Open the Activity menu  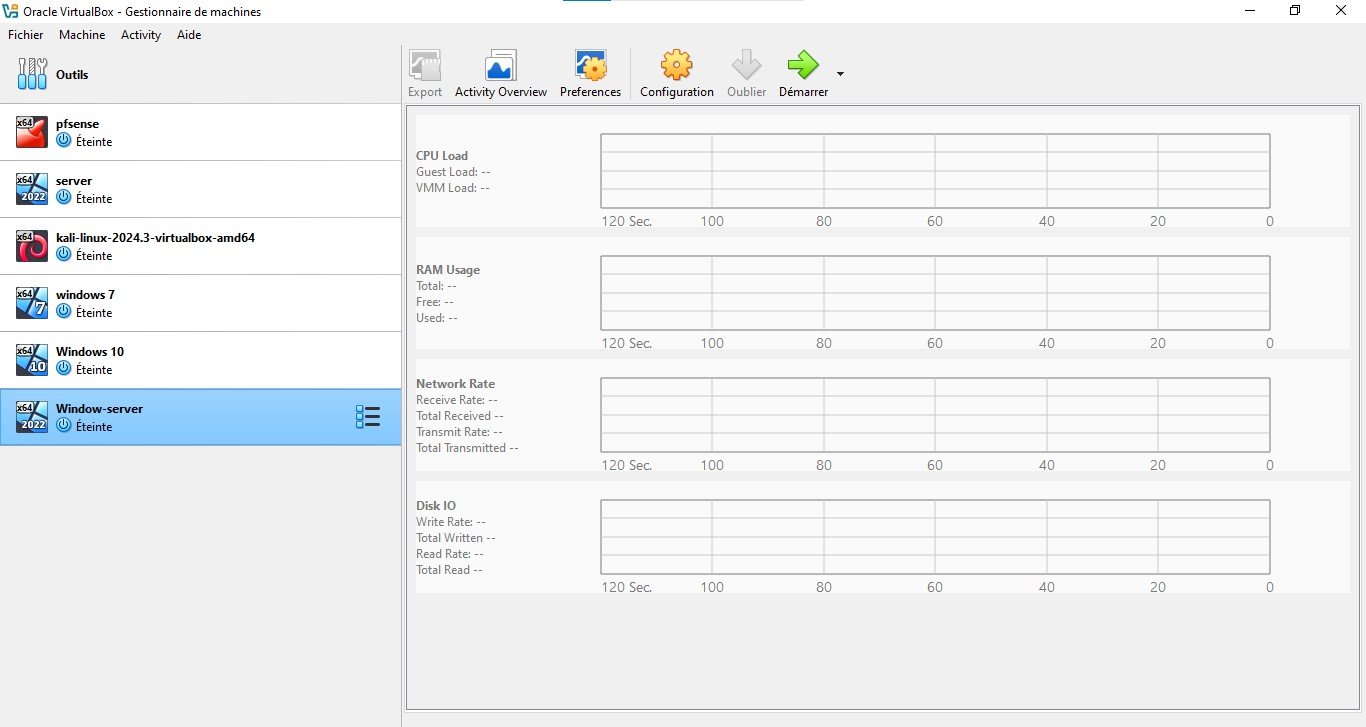pos(141,35)
